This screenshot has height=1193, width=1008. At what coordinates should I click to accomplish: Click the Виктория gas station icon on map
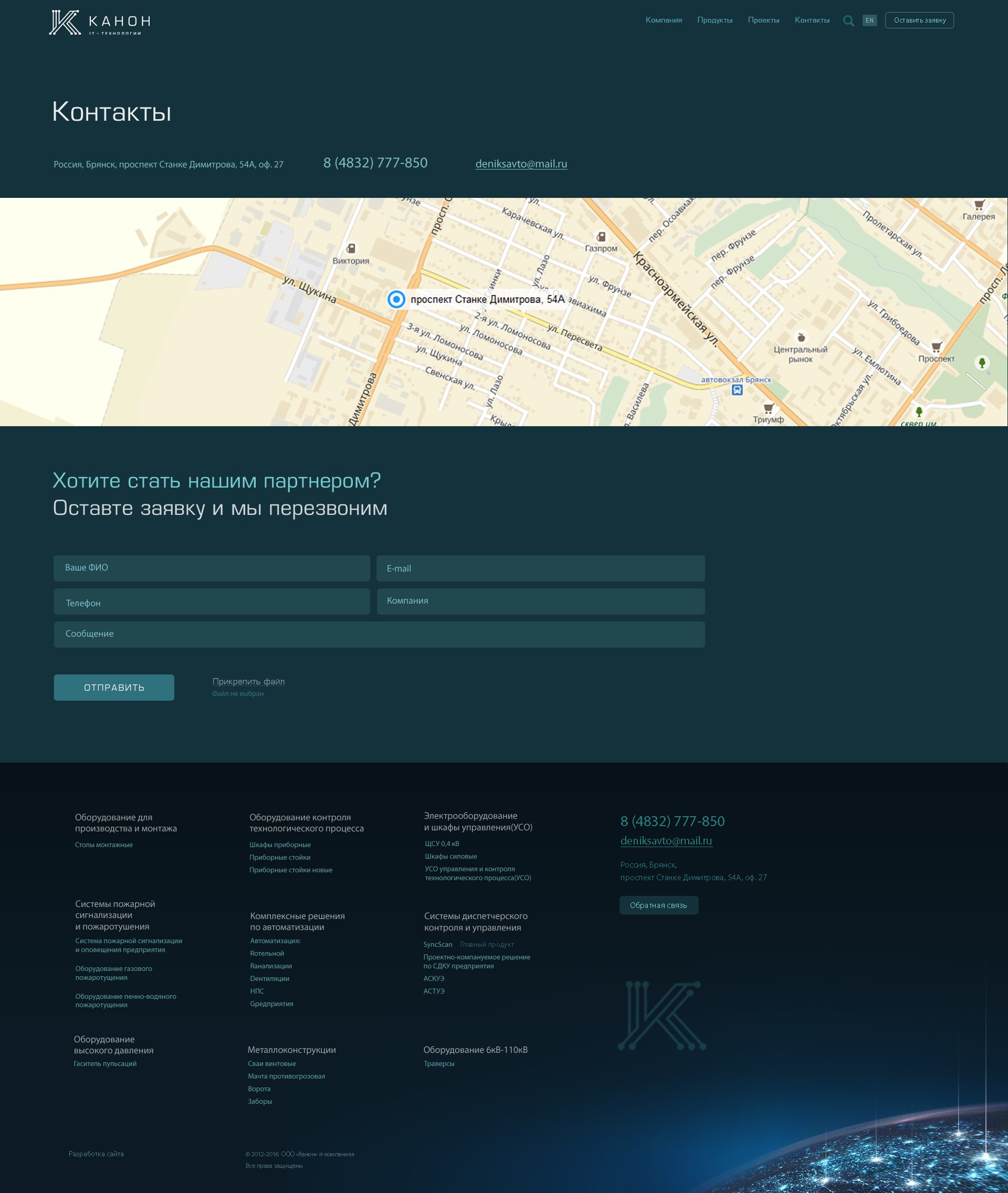tap(351, 249)
